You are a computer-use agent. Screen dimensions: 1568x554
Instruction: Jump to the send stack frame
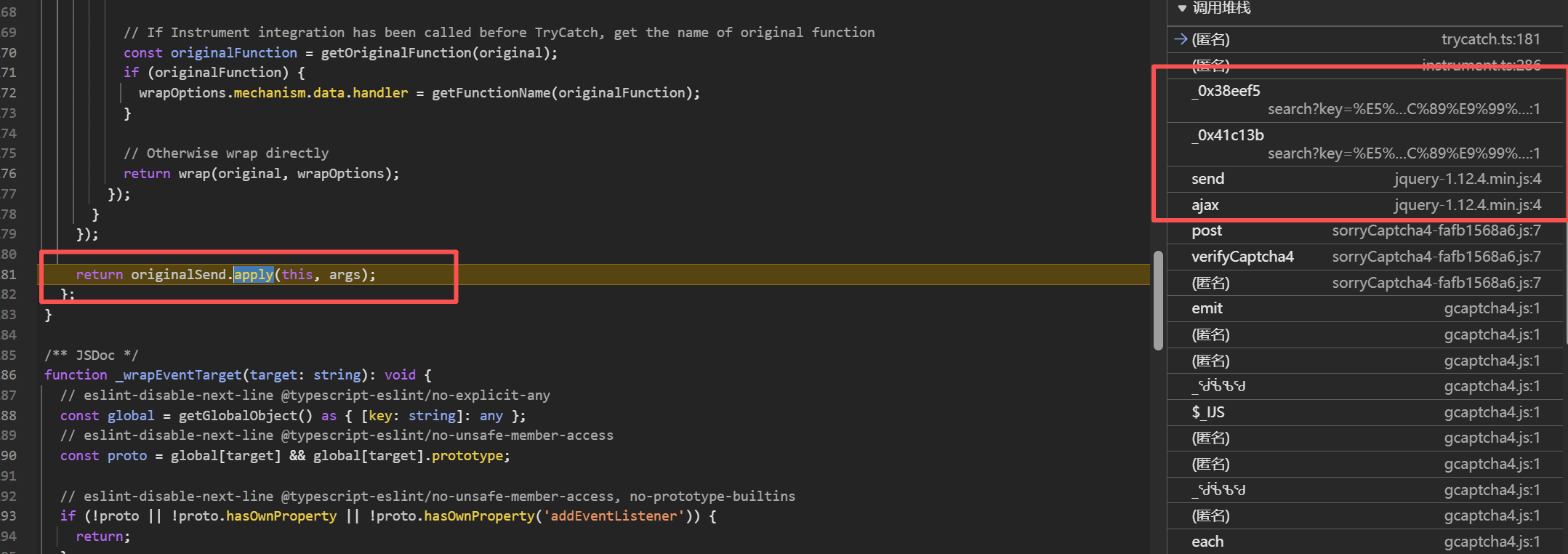(x=1208, y=179)
